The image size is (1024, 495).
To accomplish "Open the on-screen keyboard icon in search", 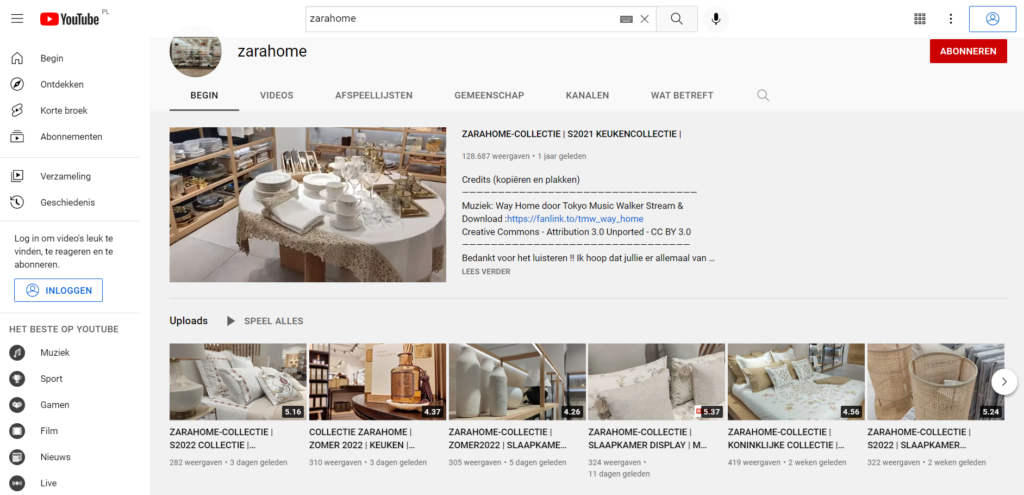I will [626, 19].
